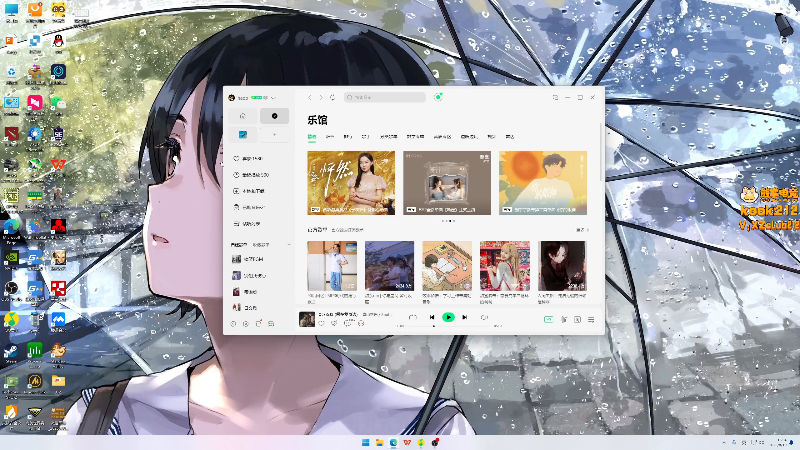Open the play queue list icon
Viewport: 800px width, 450px height.
591,319
